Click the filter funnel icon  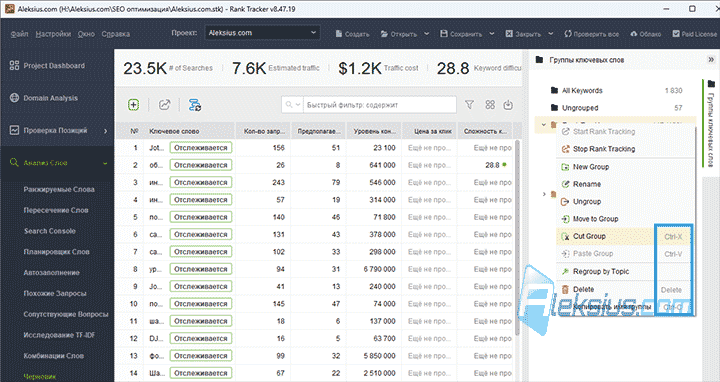click(469, 105)
